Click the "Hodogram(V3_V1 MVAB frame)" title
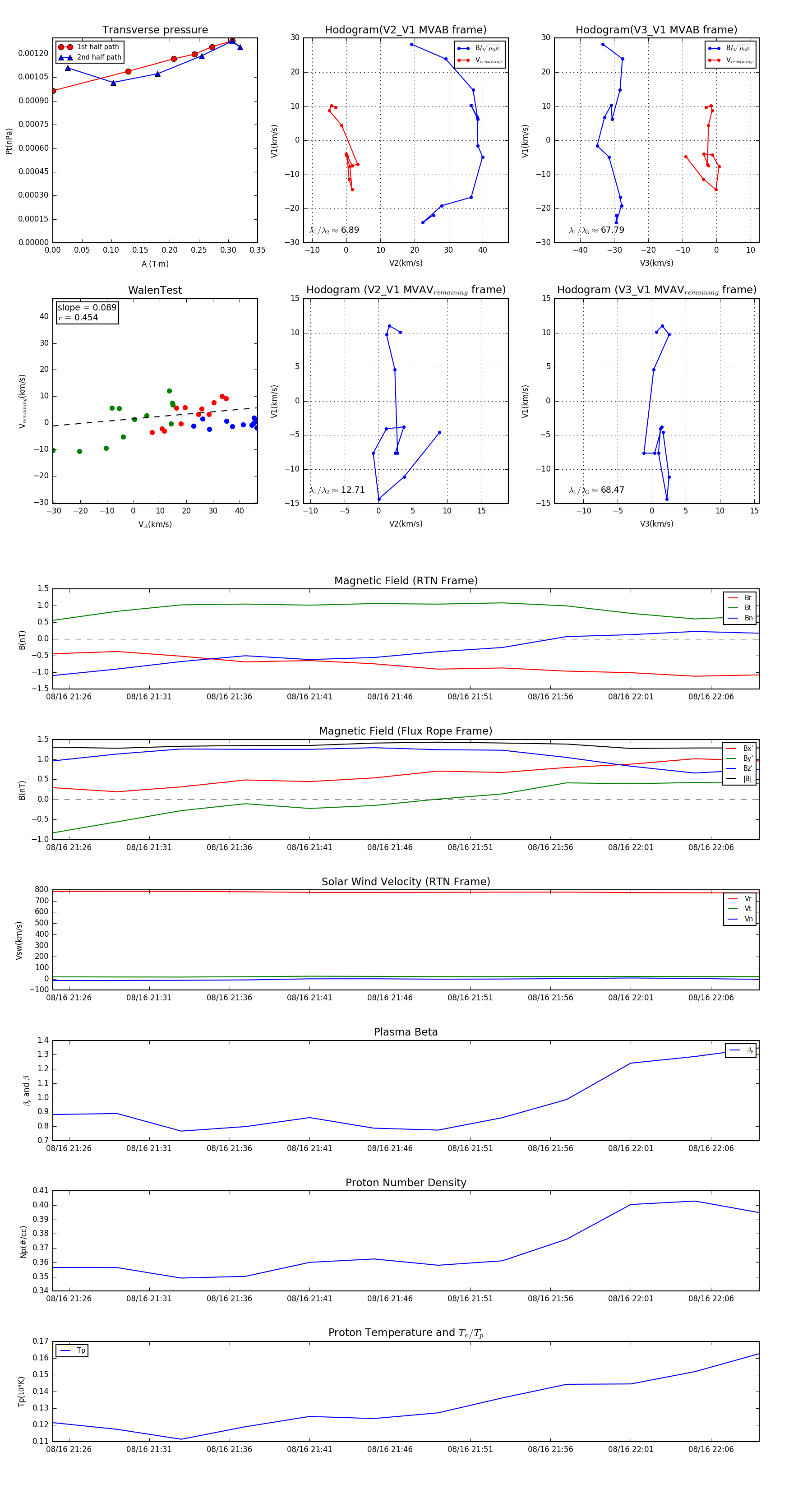This screenshot has height=1489, width=812. [656, 30]
